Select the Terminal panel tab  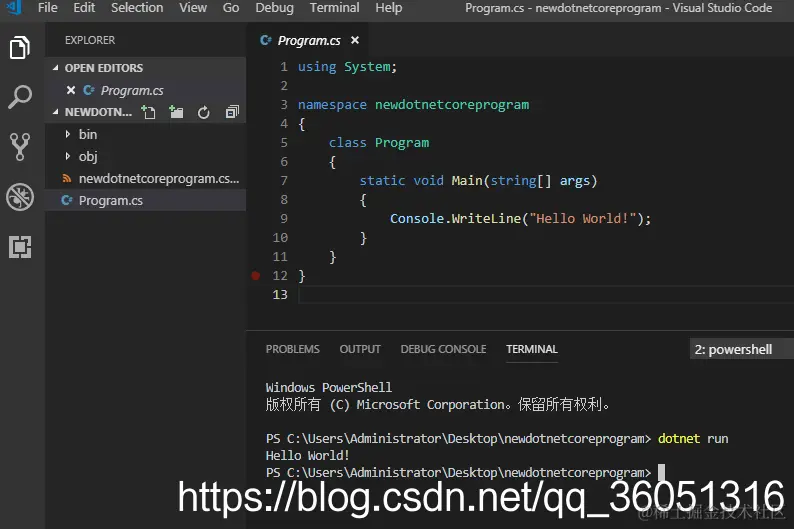tap(532, 349)
